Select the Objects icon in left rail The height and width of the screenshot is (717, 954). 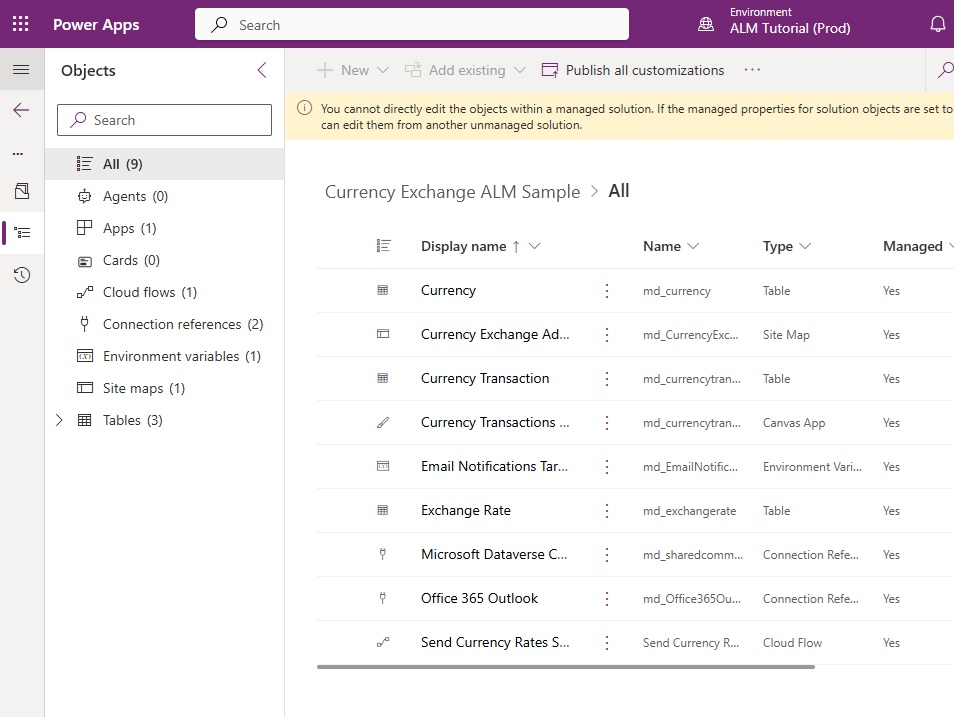[x=22, y=233]
